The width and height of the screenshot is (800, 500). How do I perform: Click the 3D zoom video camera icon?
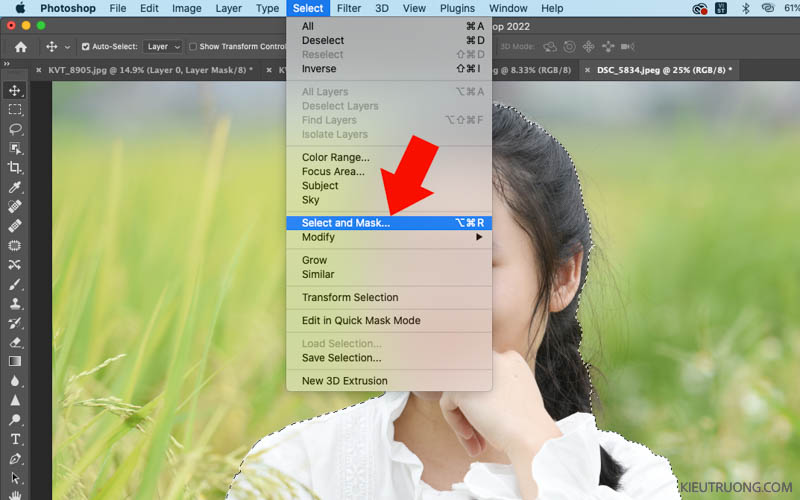tap(628, 47)
